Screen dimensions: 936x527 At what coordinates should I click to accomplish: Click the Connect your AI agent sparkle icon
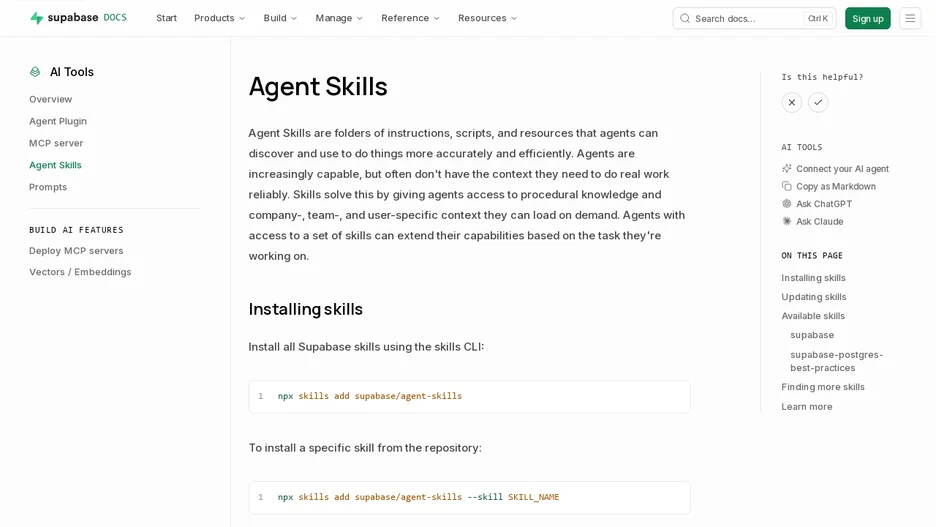coord(787,168)
